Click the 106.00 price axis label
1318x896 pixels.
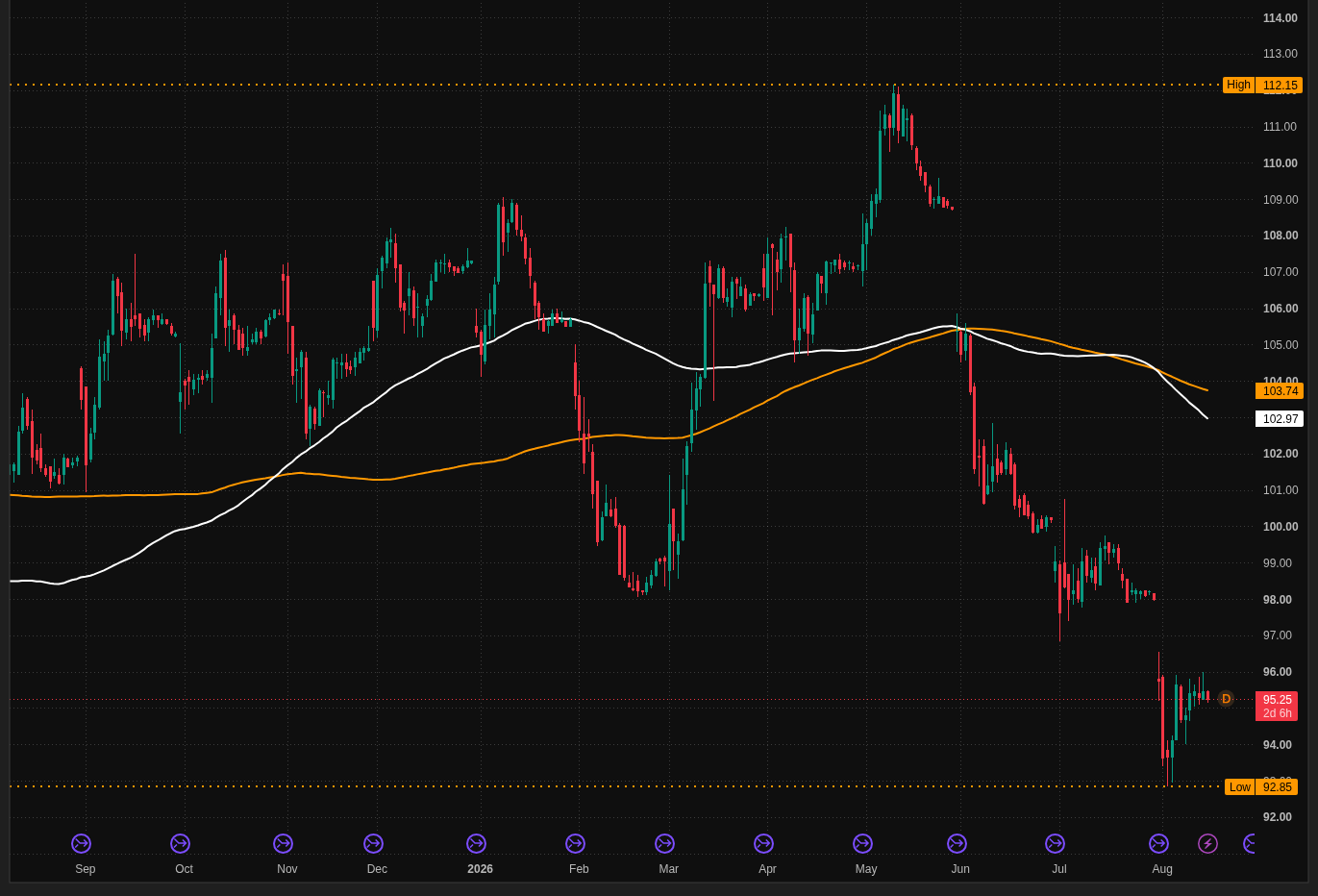point(1280,309)
